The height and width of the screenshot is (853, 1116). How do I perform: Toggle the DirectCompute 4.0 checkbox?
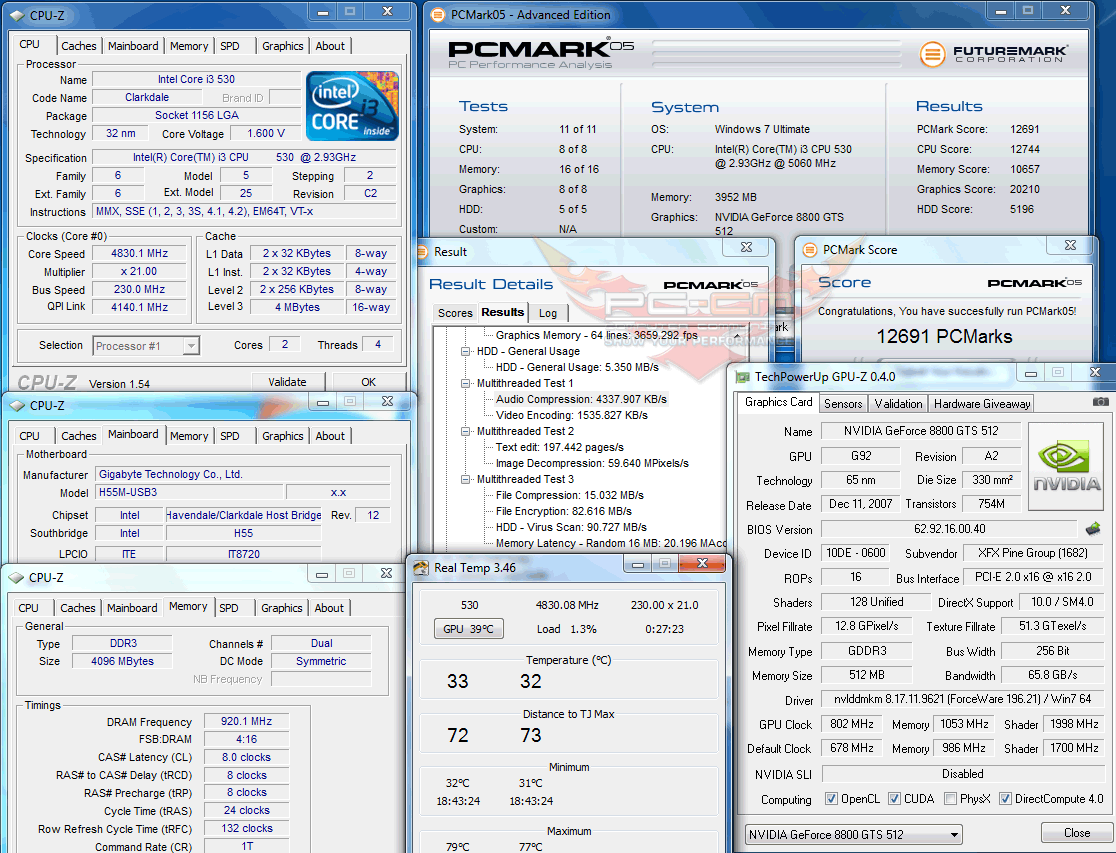(1005, 798)
